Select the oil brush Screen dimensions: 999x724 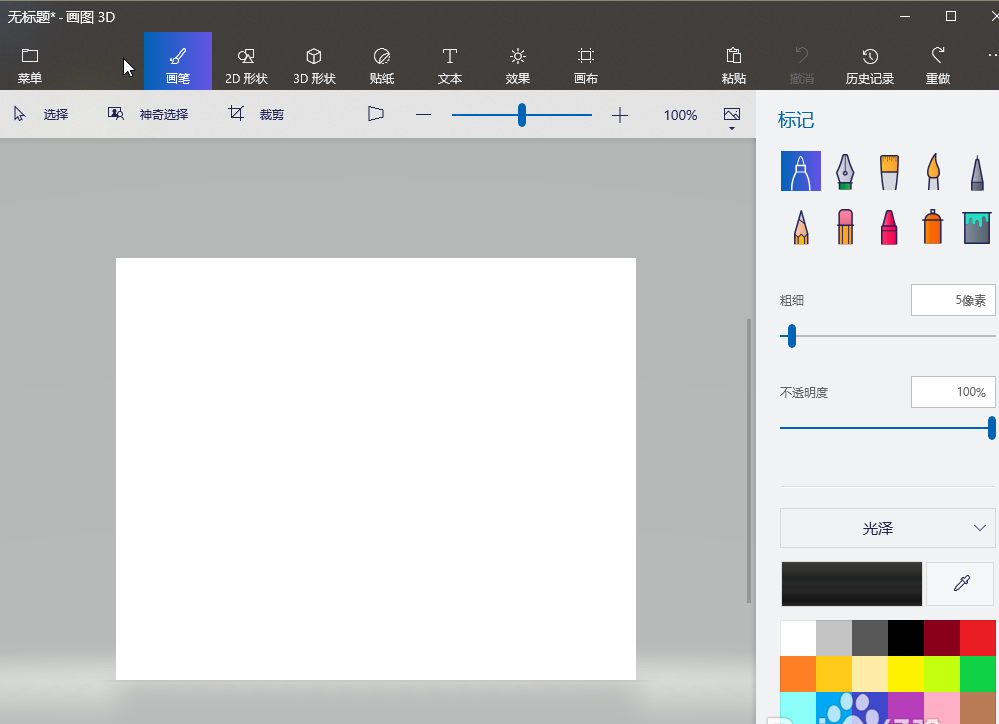tap(889, 171)
